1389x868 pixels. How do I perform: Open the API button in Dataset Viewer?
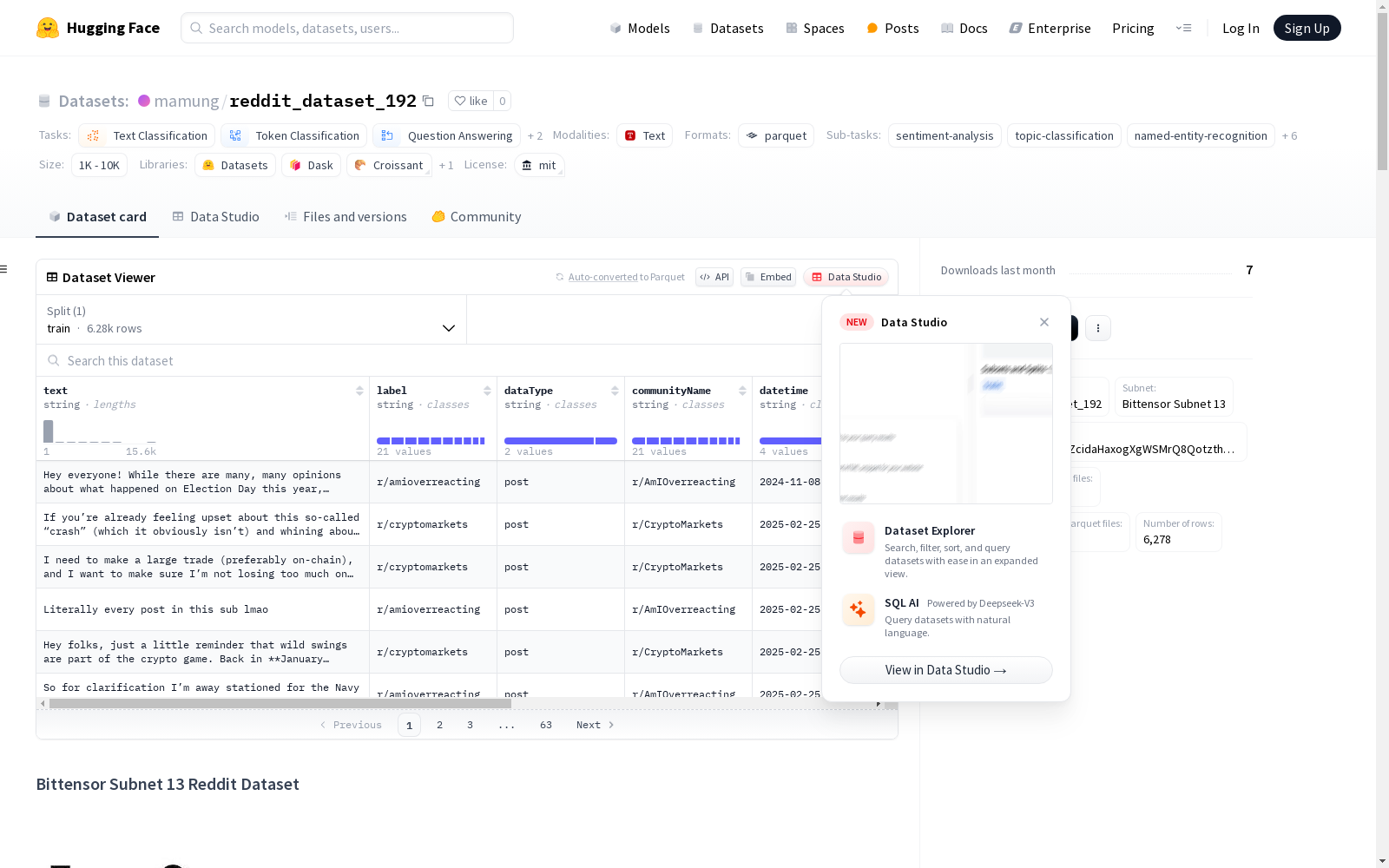[x=714, y=277]
